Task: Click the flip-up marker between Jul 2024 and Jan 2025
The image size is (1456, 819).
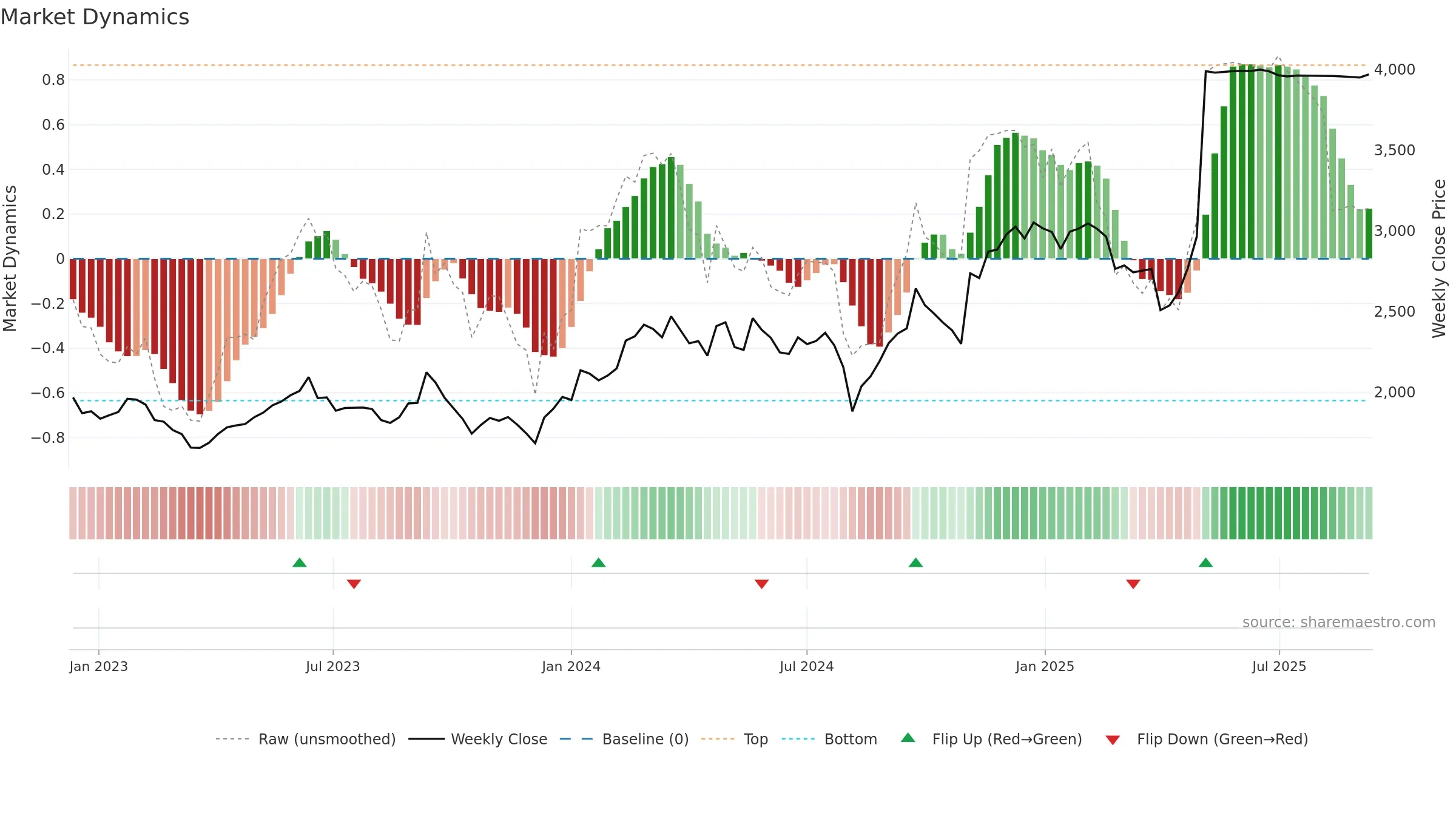Action: click(916, 562)
